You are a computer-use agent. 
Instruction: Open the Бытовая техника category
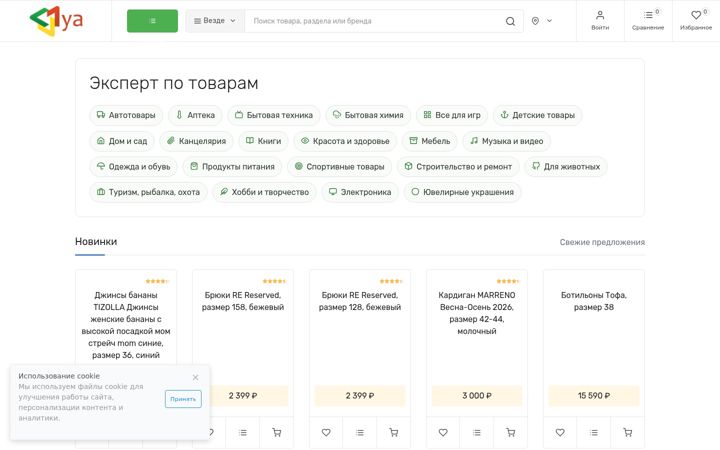(x=274, y=115)
